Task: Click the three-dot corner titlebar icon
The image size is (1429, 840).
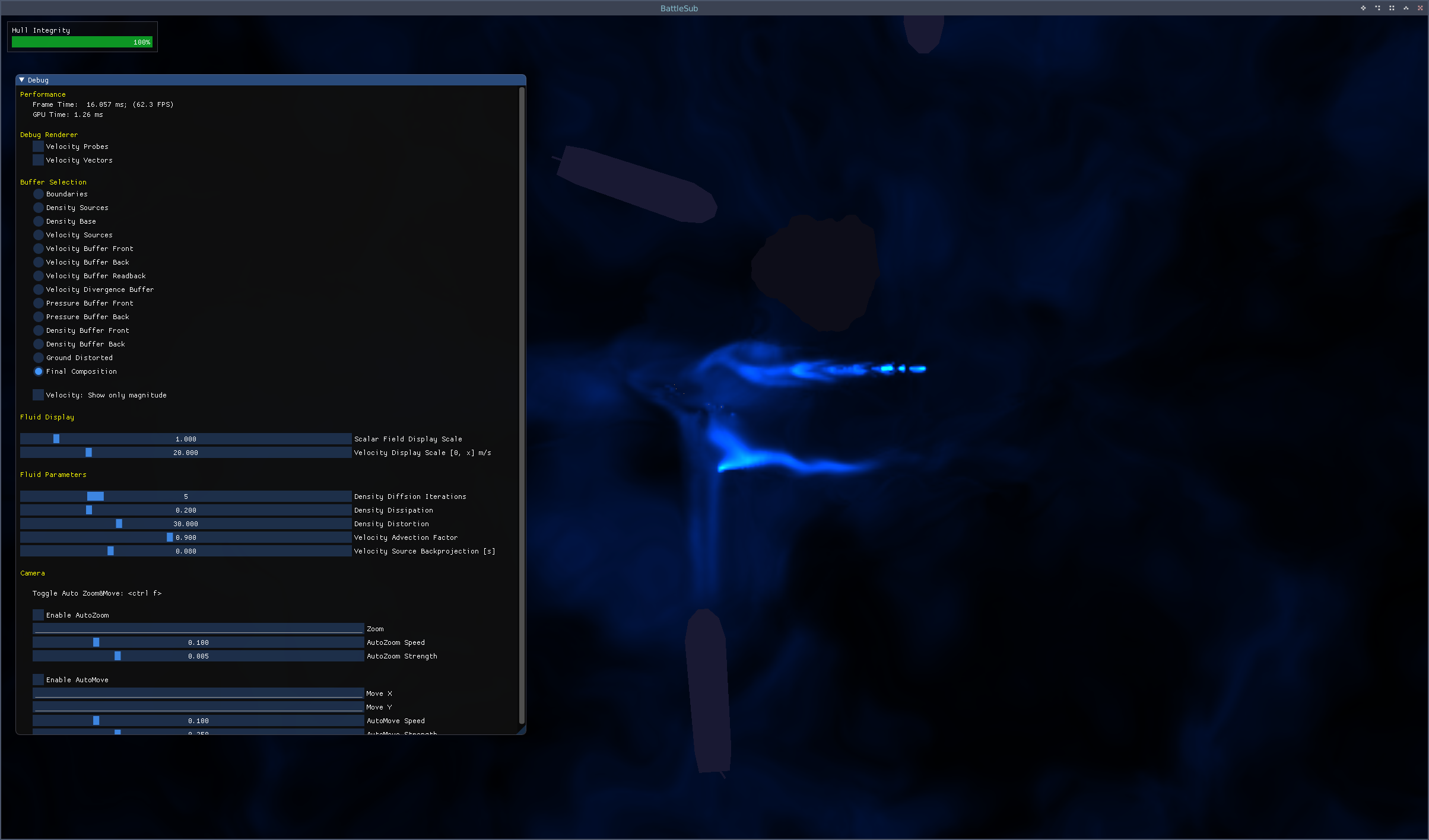Action: click(x=1377, y=8)
